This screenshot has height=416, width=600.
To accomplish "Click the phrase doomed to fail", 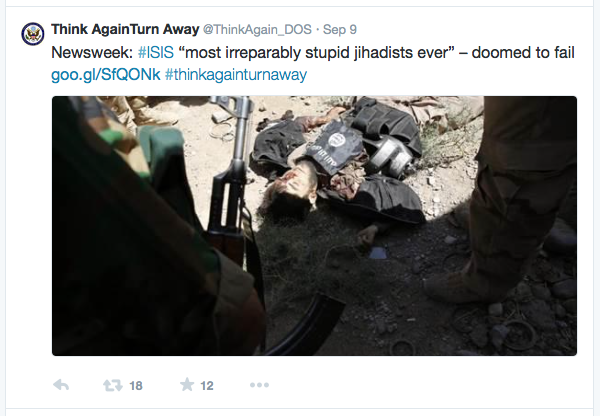I will tap(523, 52).
